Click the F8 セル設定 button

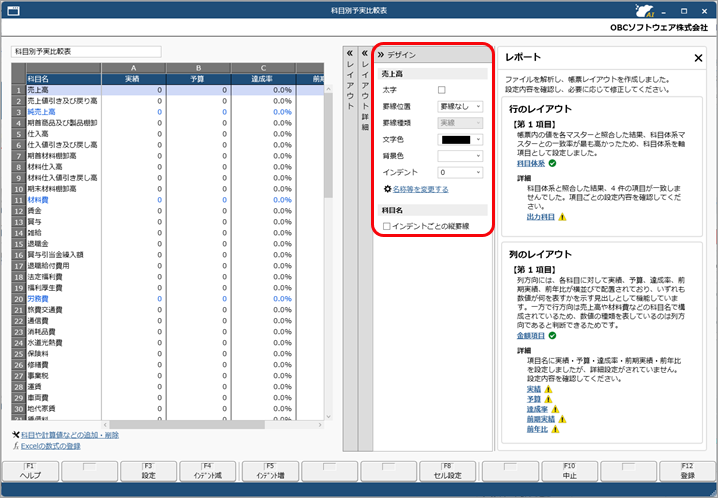tap(447, 471)
